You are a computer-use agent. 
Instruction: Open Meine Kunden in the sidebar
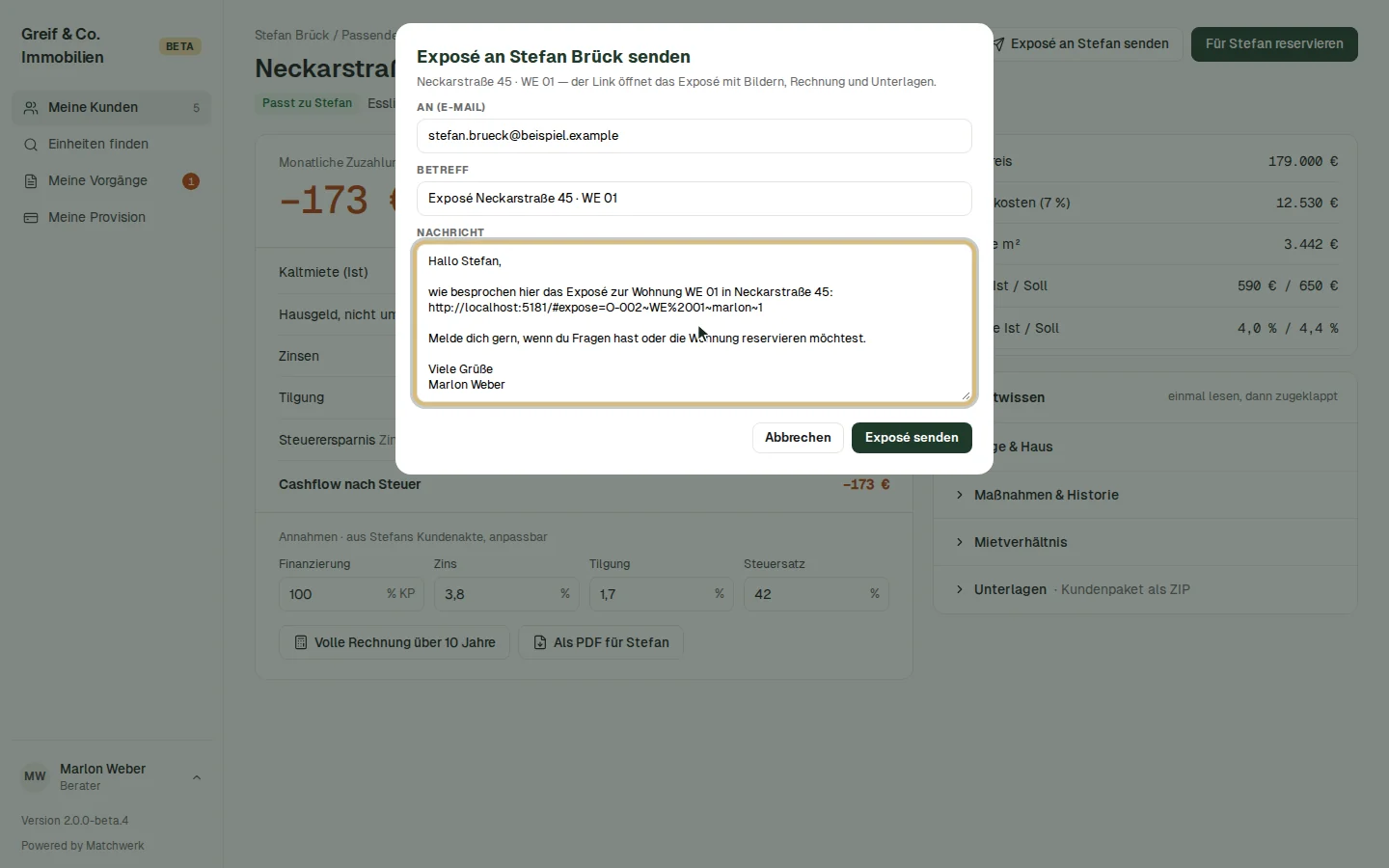pos(111,108)
